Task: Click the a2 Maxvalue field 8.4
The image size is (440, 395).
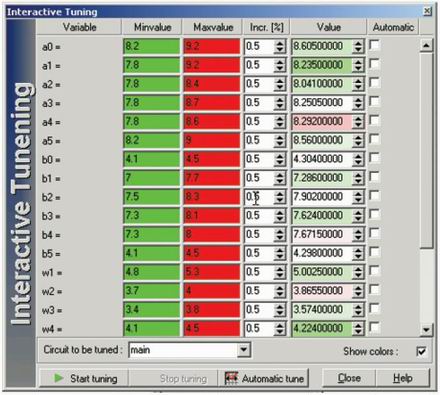Action: 212,84
